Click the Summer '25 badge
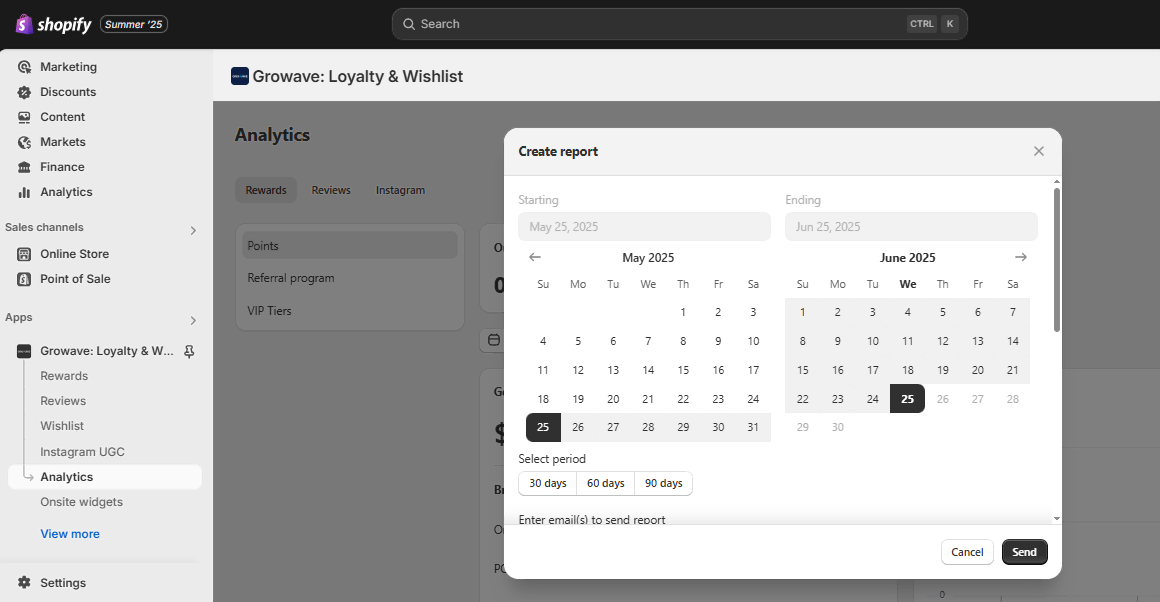This screenshot has width=1160, height=602. coord(134,24)
